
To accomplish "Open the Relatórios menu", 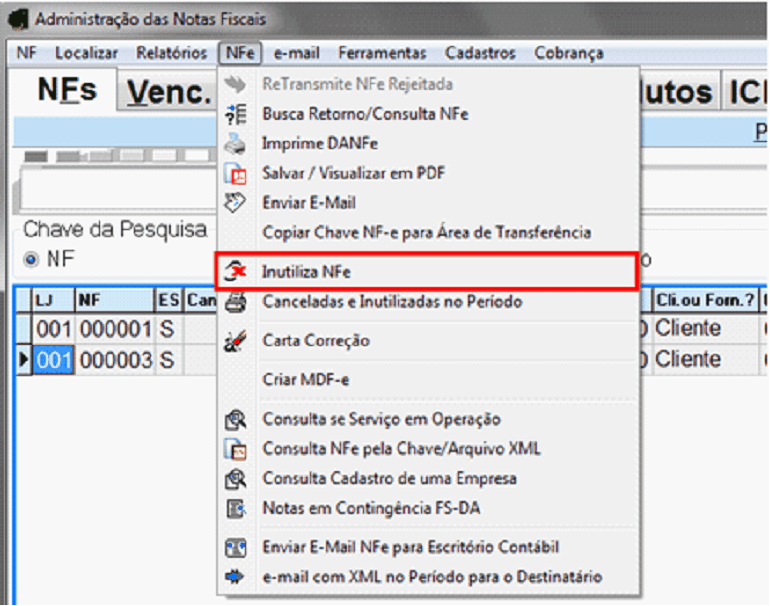I will pos(167,53).
